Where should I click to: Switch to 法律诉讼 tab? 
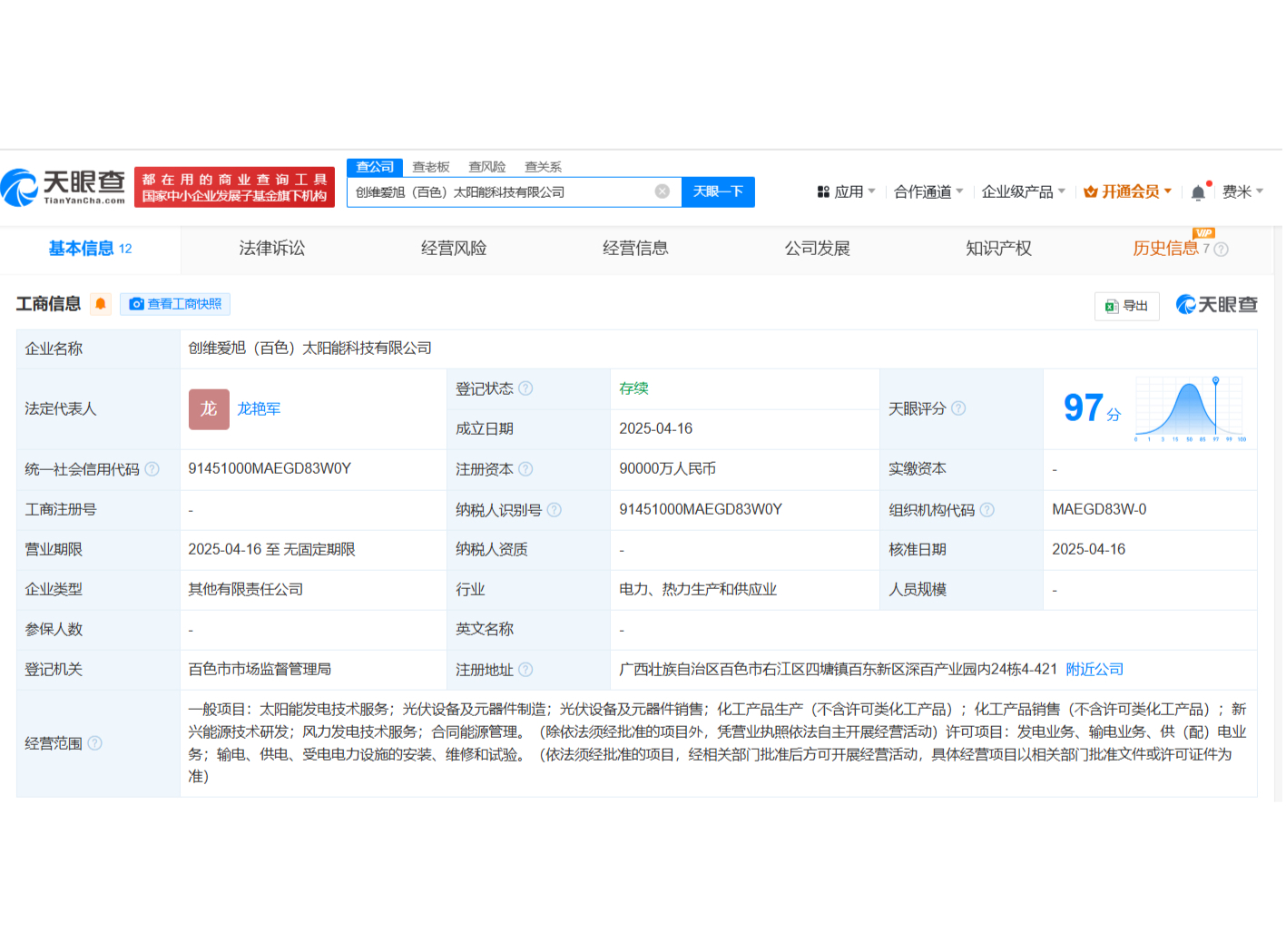tap(272, 249)
